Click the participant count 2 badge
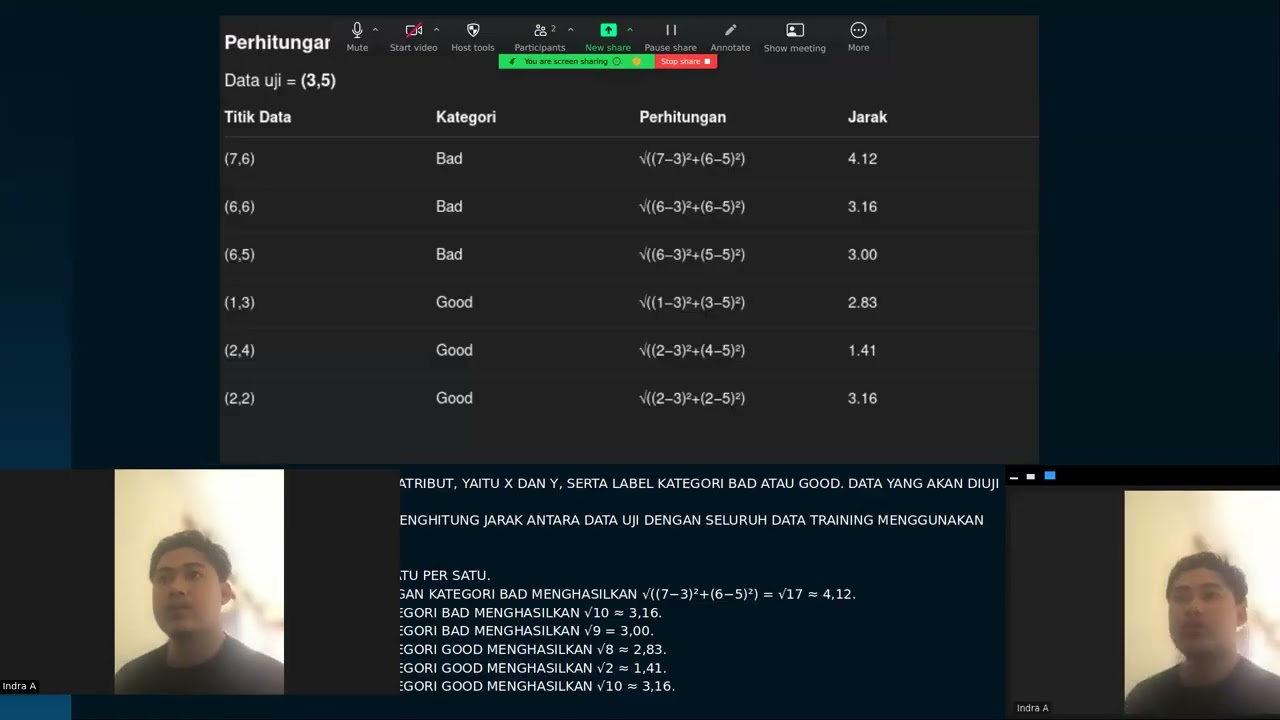 (x=553, y=29)
